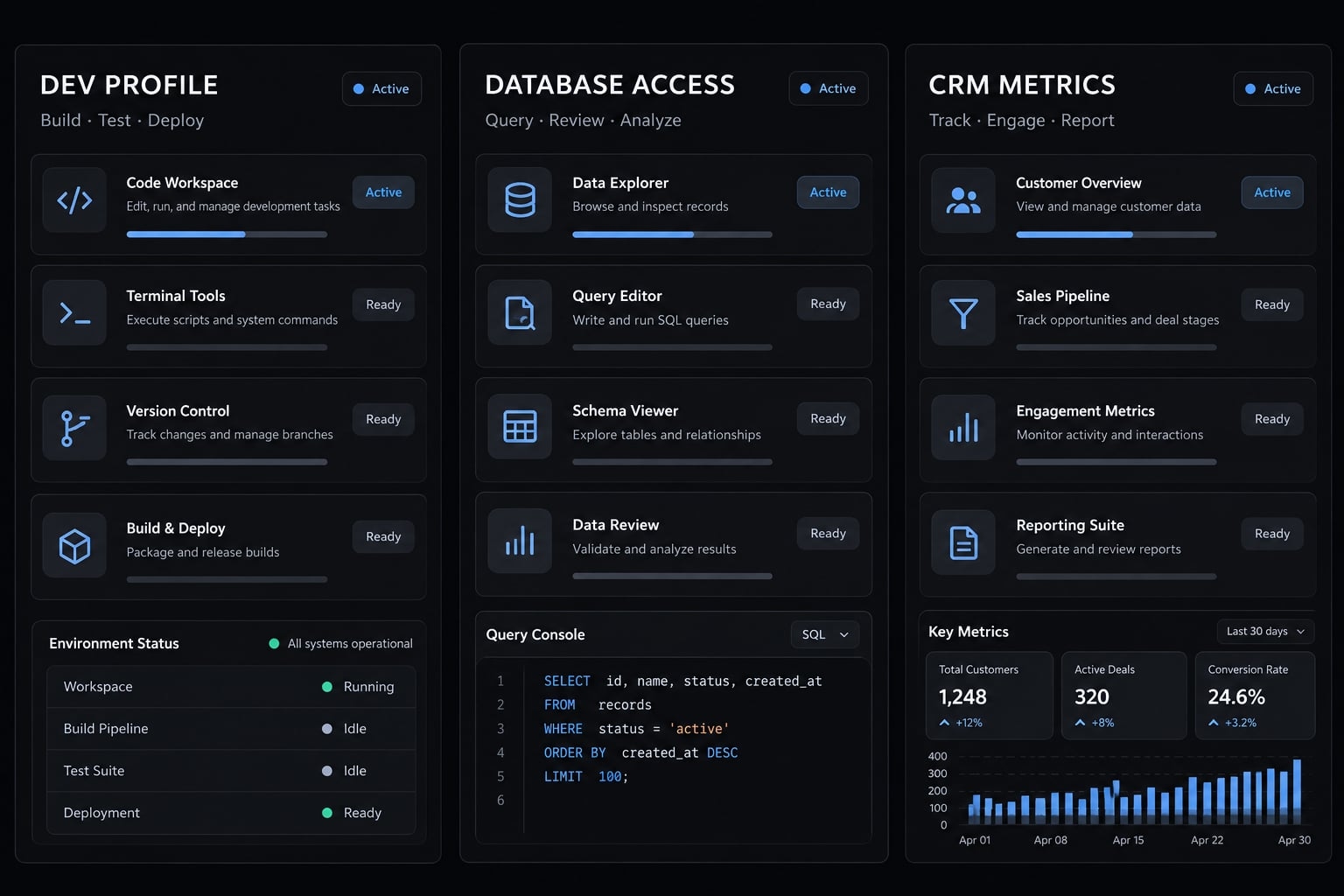This screenshot has width=1344, height=896.
Task: Click the Active button on Code Workspace
Action: 383,192
